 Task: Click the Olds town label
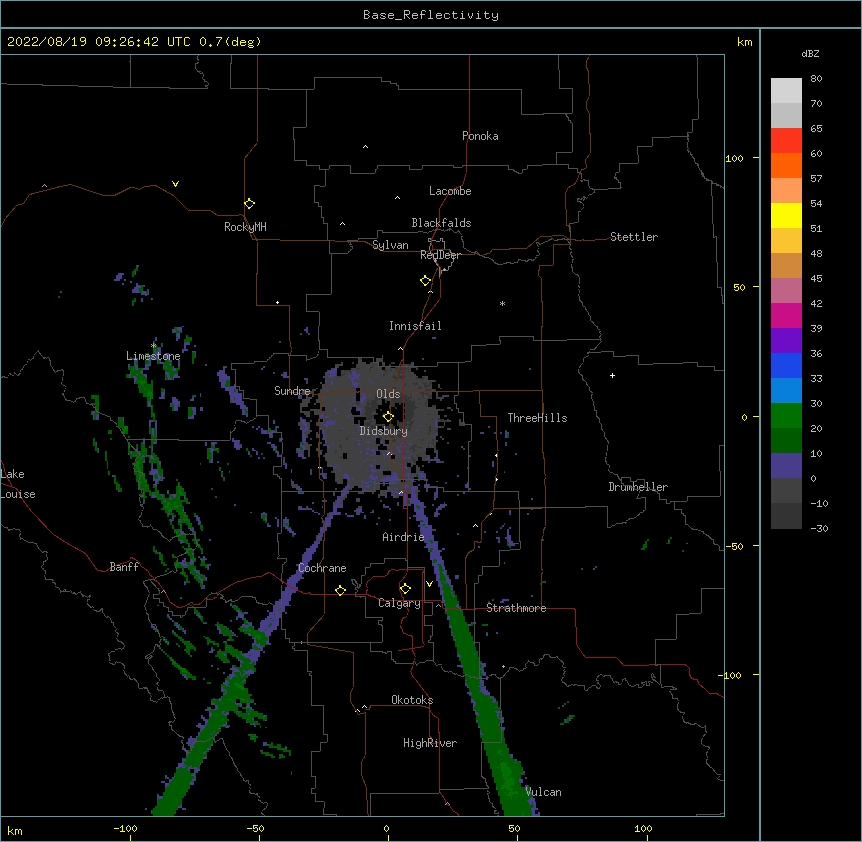click(x=388, y=394)
